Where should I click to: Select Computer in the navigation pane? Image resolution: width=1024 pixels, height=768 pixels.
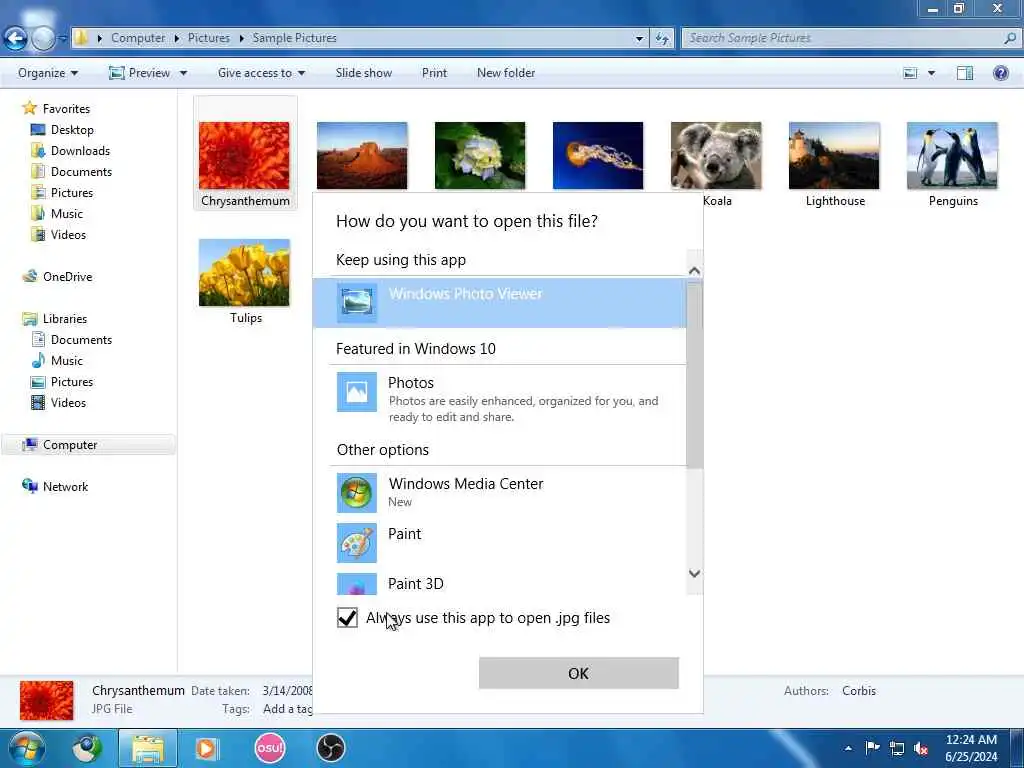(89, 445)
